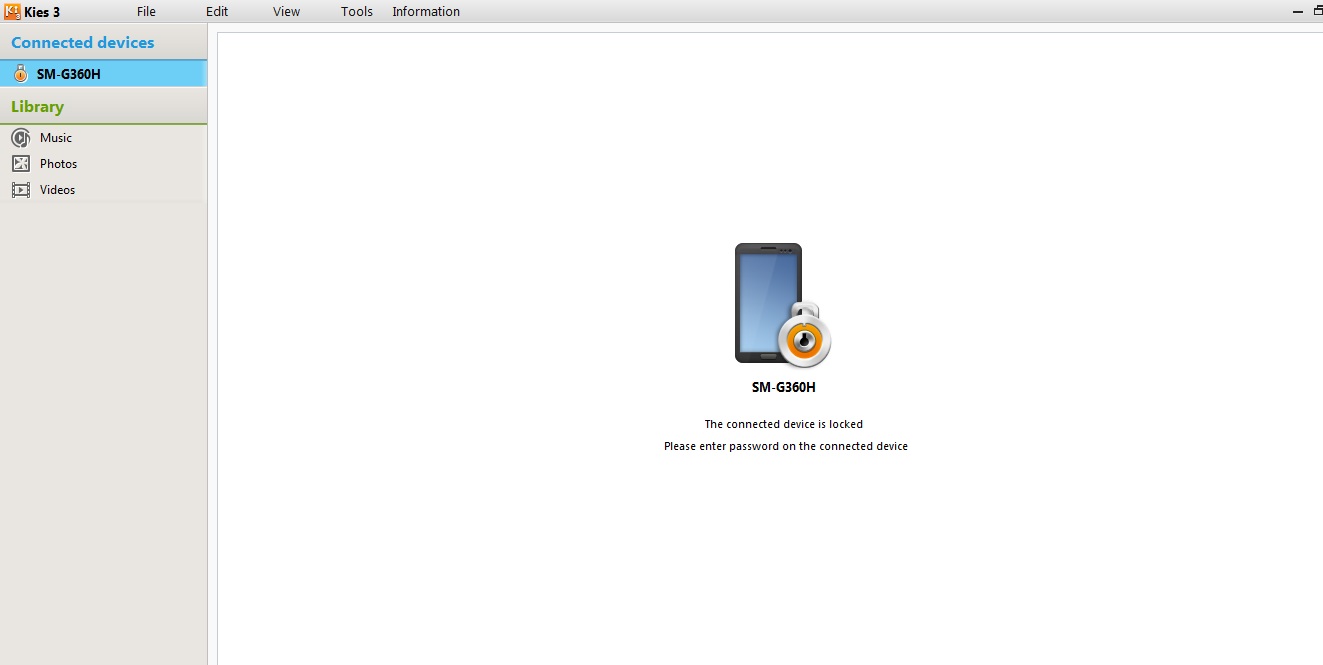Click the Videos library icon
The width and height of the screenshot is (1323, 665).
tap(20, 190)
